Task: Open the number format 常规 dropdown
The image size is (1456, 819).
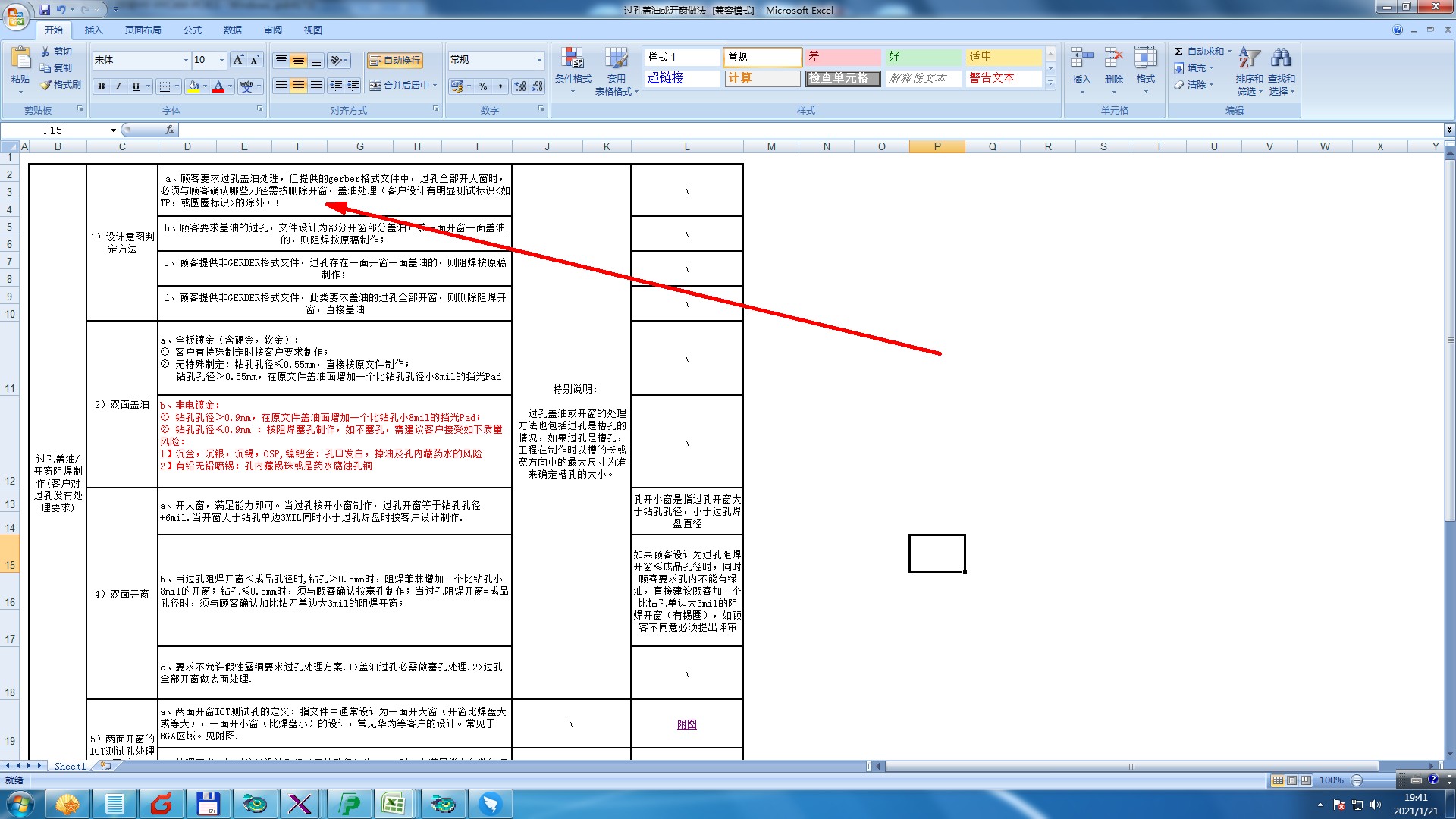Action: [x=539, y=60]
